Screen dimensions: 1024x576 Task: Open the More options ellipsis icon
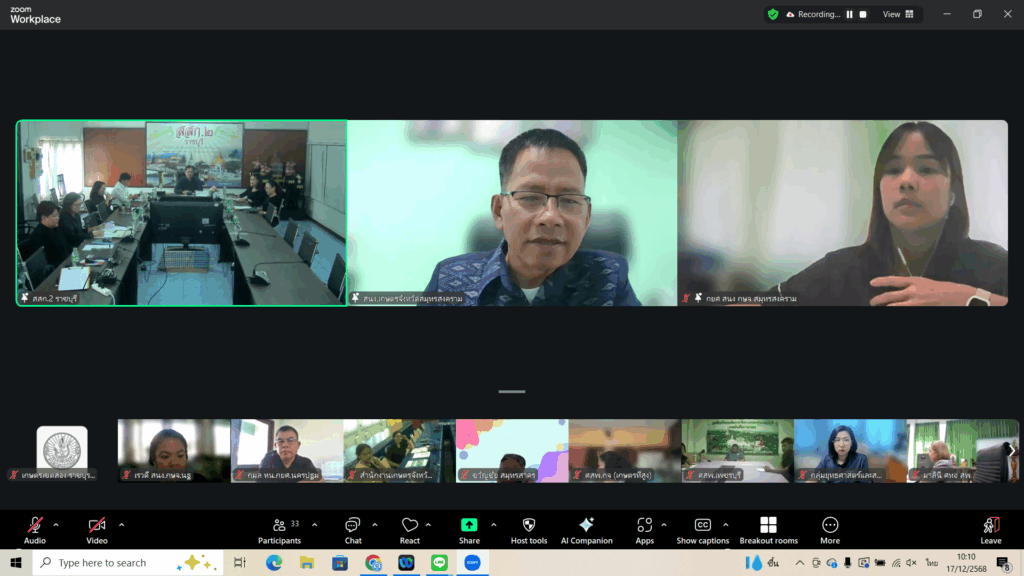point(830,526)
